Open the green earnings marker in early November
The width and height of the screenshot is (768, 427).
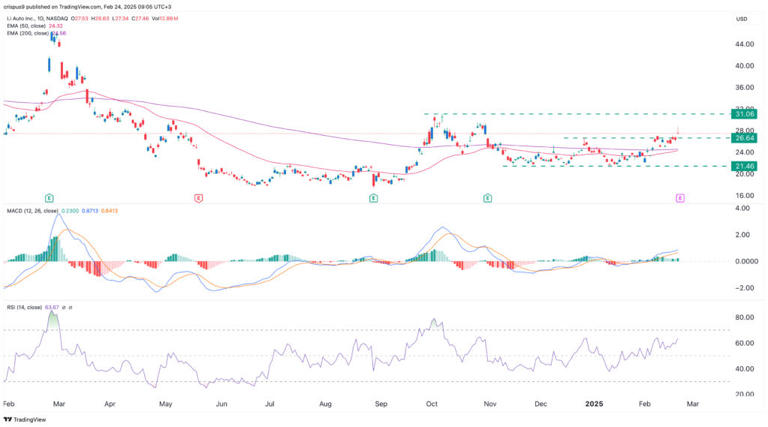487,199
